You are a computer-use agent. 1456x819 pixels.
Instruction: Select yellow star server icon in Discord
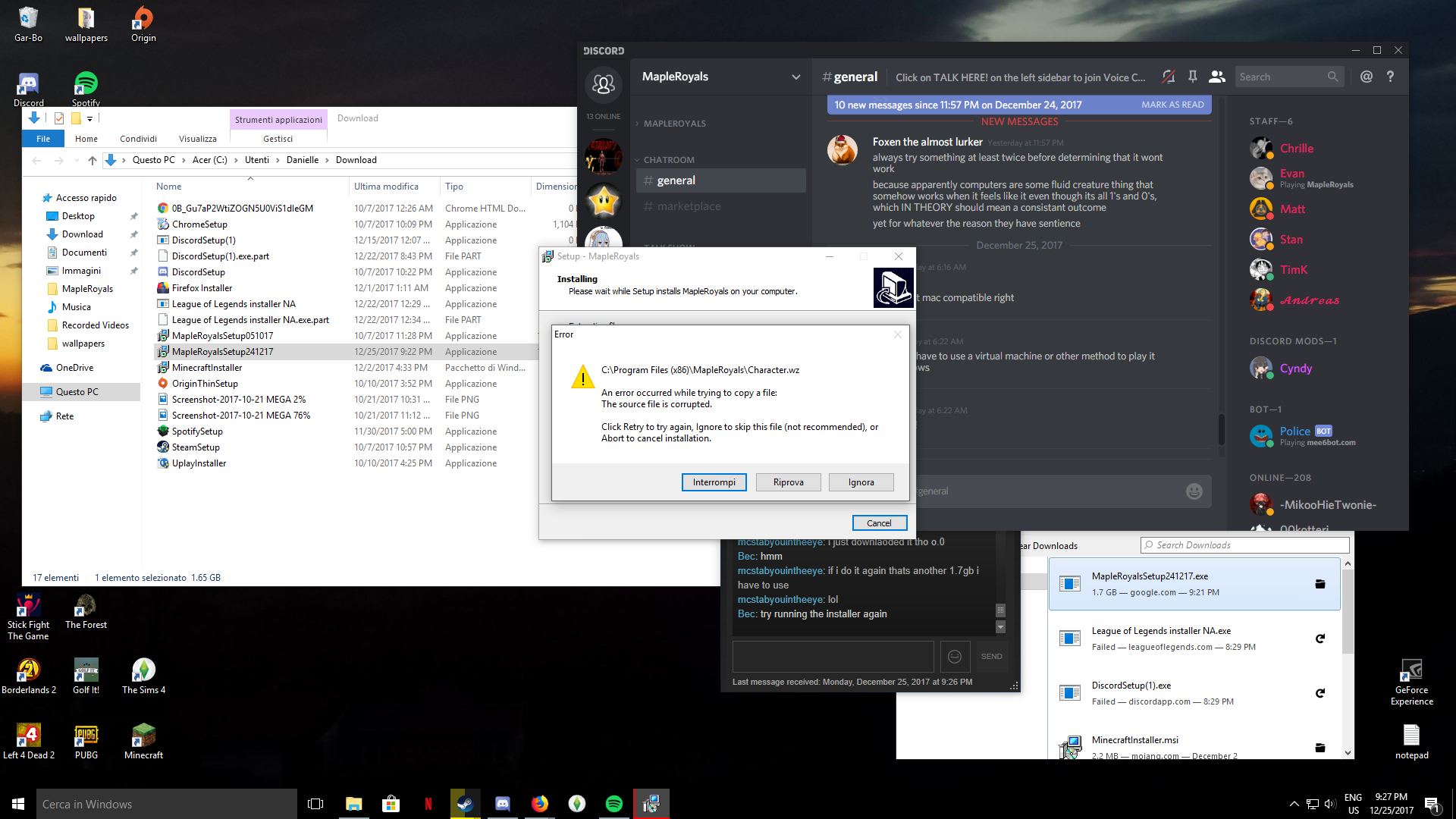(x=604, y=202)
